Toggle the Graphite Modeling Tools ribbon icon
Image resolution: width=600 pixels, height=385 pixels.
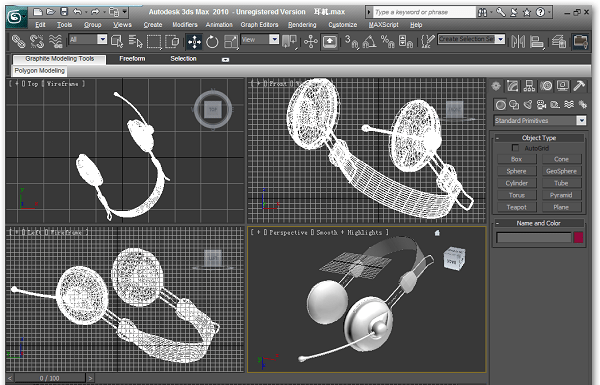[x=580, y=41]
